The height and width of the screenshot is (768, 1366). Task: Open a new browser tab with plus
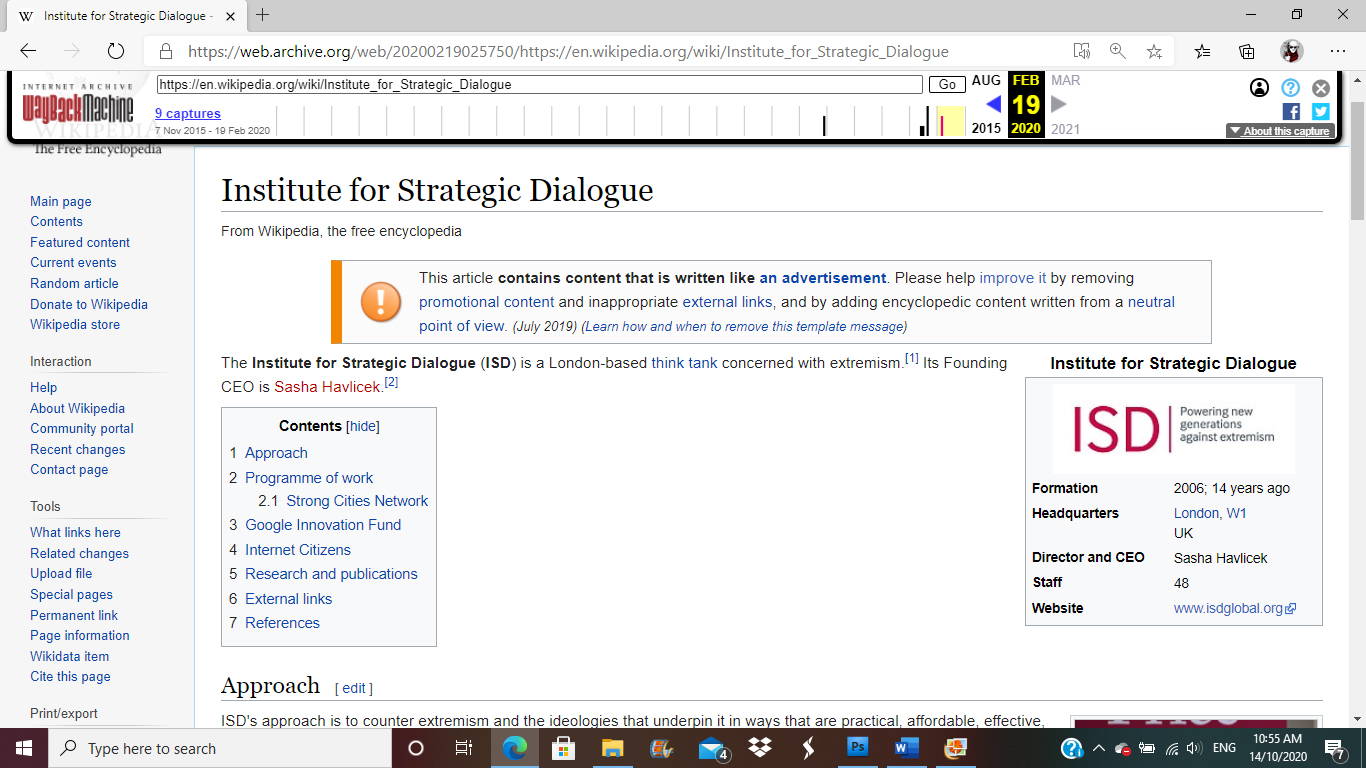263,15
